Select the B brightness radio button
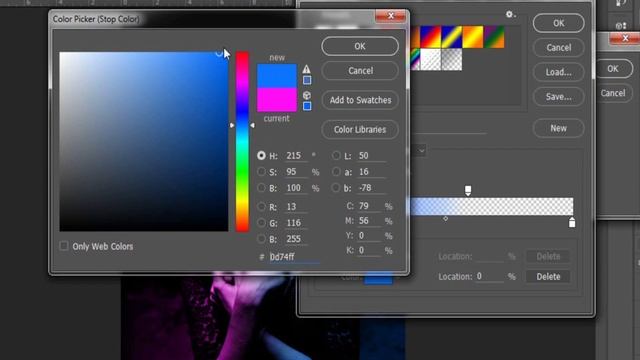The width and height of the screenshot is (640, 360). (261, 188)
